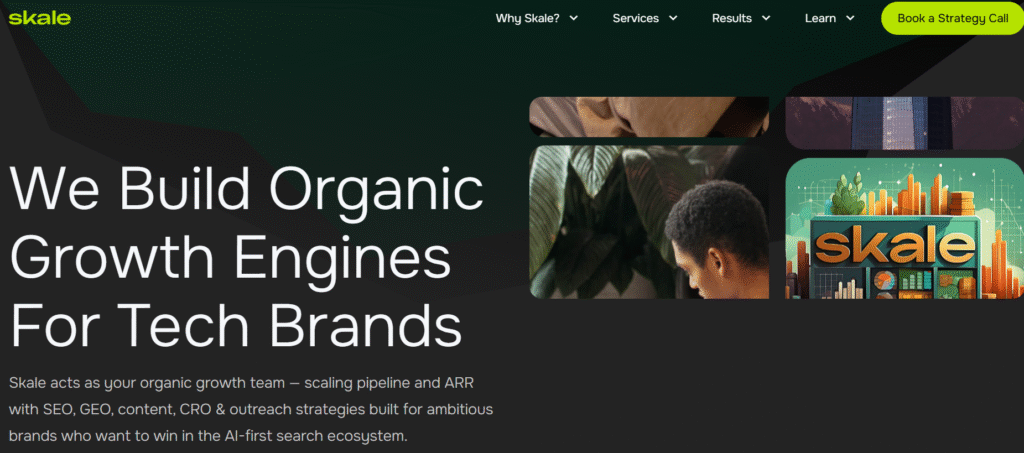The width and height of the screenshot is (1024, 453).
Task: Open the Services menu item
Action: tap(635, 18)
